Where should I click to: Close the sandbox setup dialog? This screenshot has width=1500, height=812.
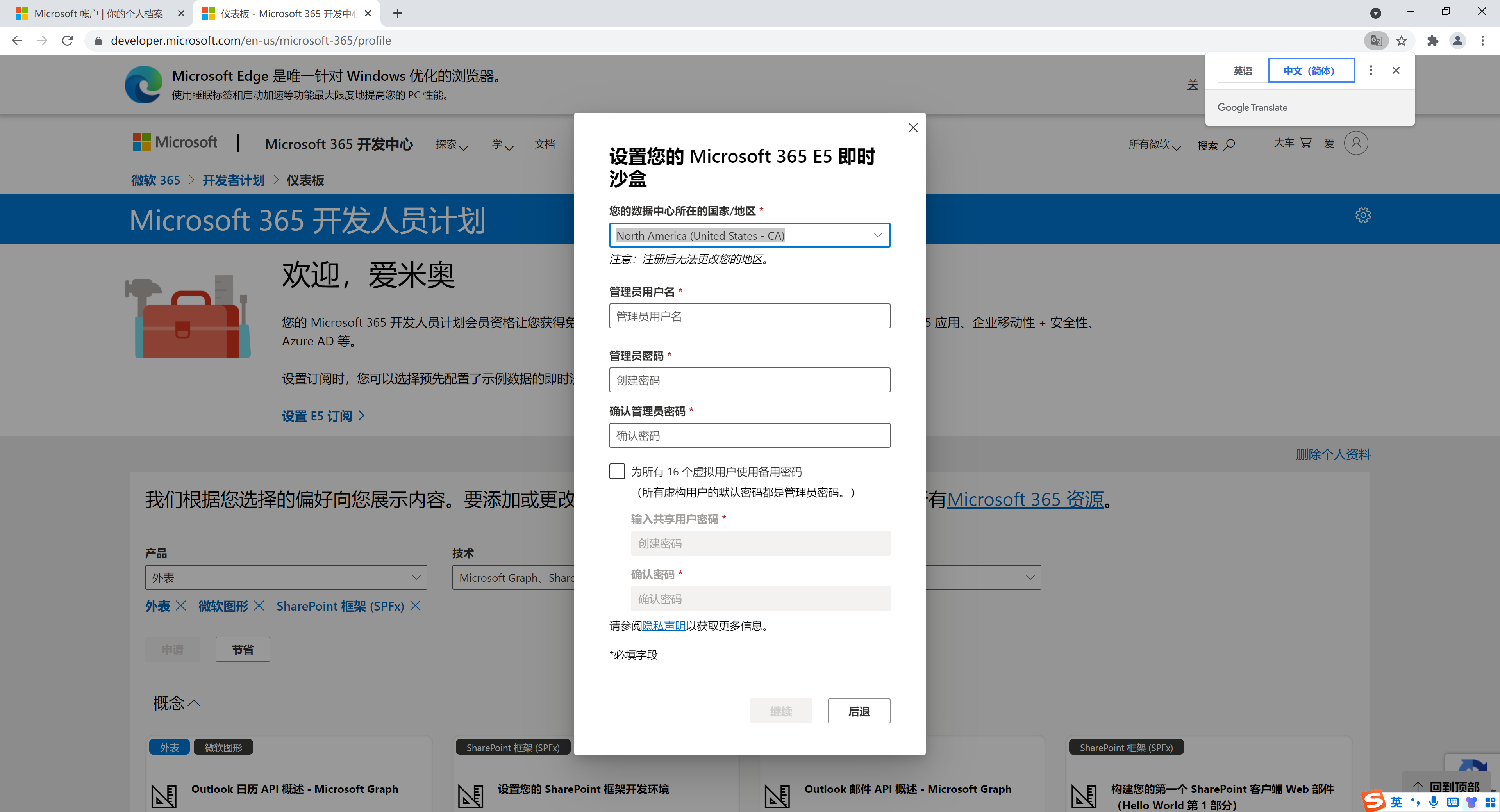tap(912, 128)
